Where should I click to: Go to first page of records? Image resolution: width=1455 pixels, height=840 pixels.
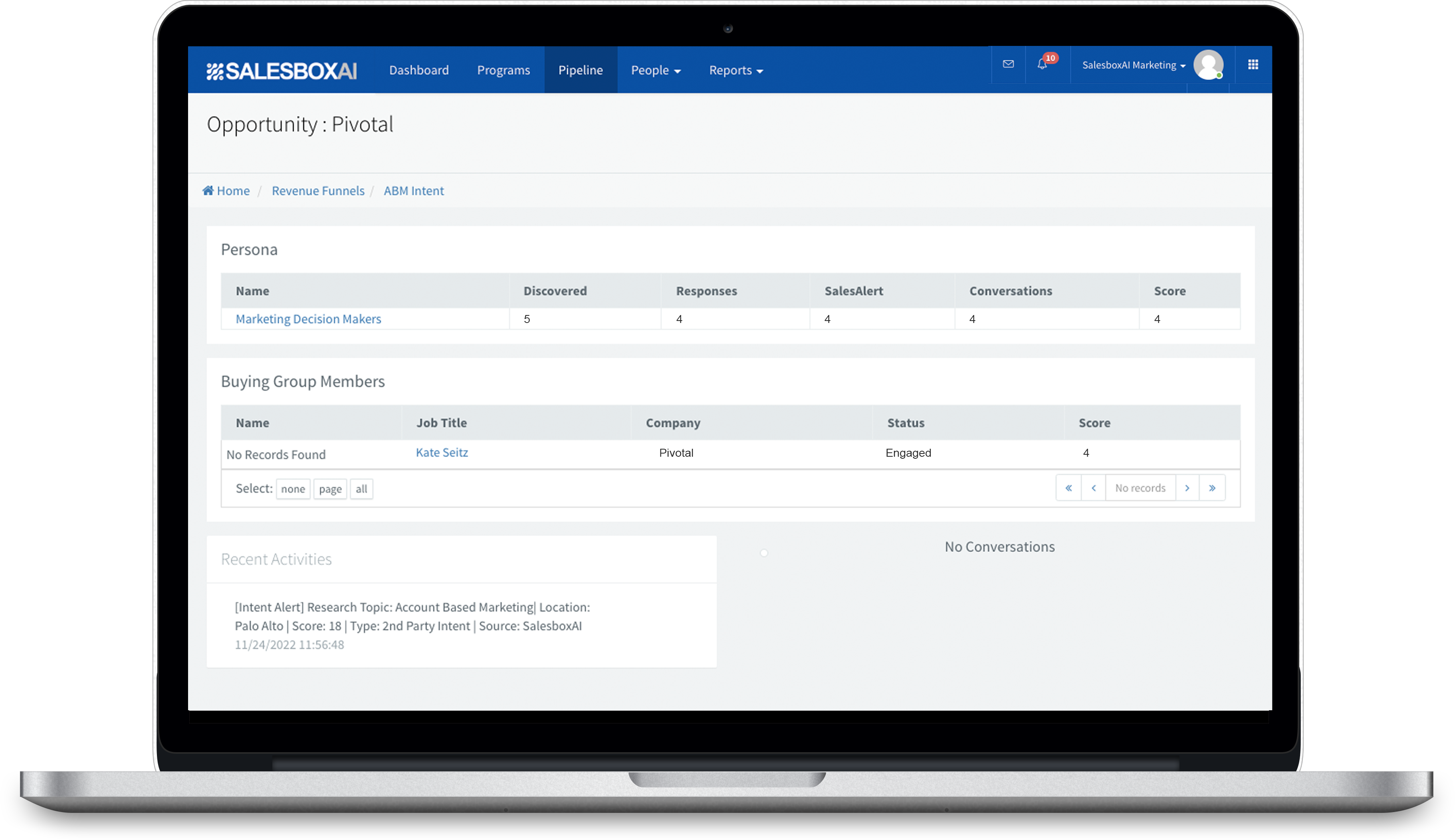(1068, 488)
